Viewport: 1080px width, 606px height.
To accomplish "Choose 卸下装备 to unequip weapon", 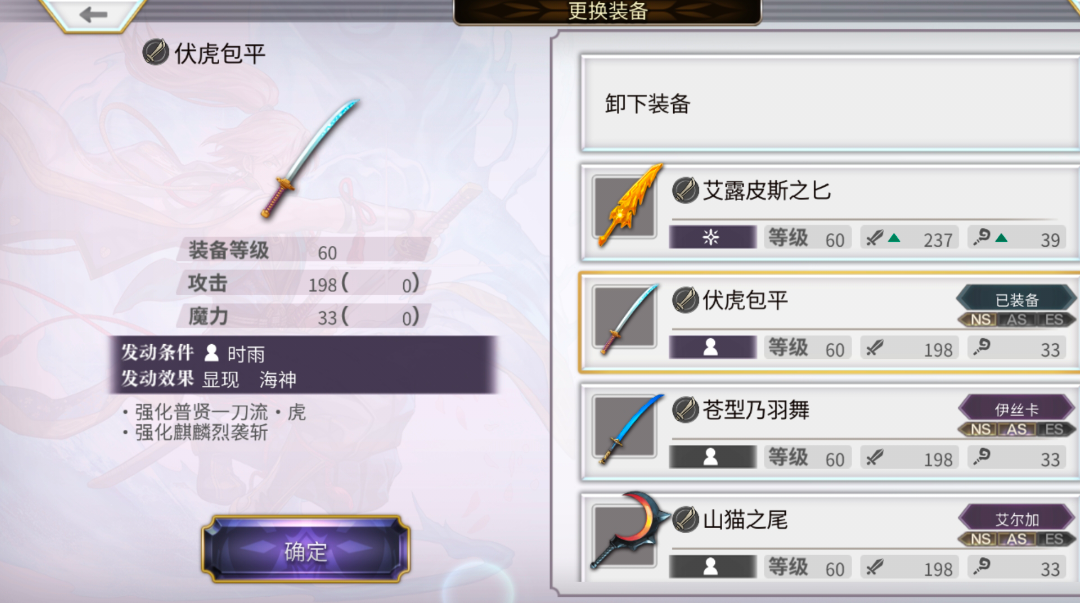I will (x=829, y=104).
